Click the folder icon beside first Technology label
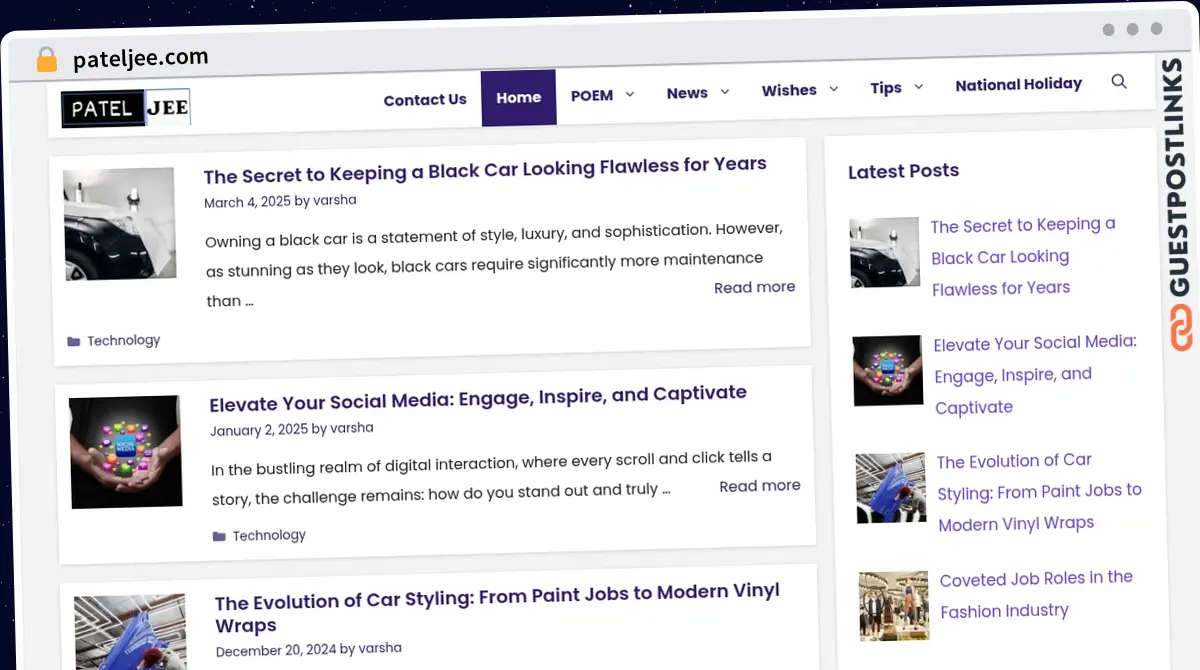 pos(74,341)
